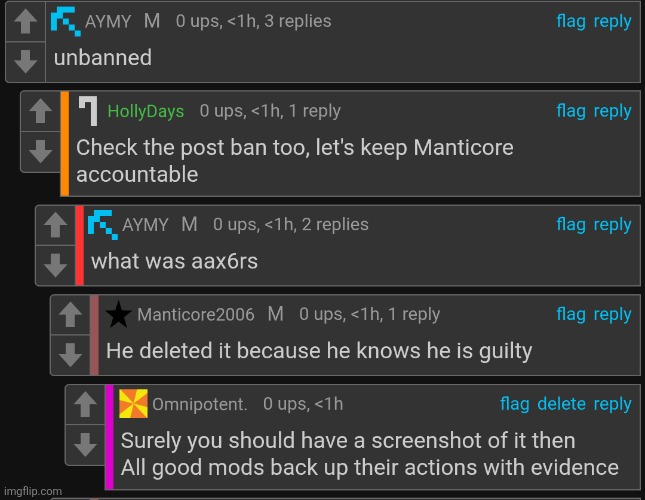This screenshot has height=500, width=645.
Task: Click Omnipotent's orange pinwheel avatar
Action: pyautogui.click(x=133, y=404)
